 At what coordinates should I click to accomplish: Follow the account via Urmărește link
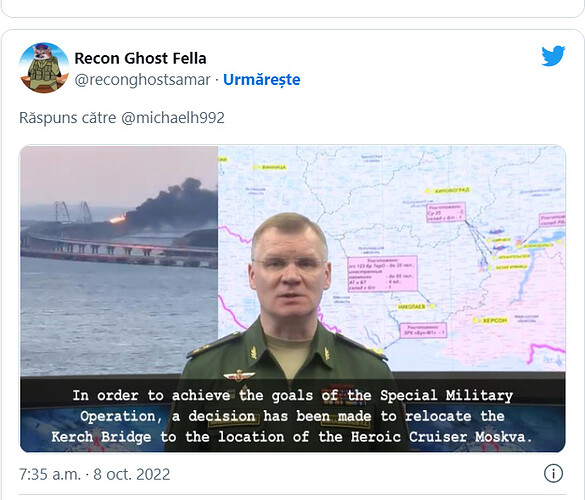[262, 79]
